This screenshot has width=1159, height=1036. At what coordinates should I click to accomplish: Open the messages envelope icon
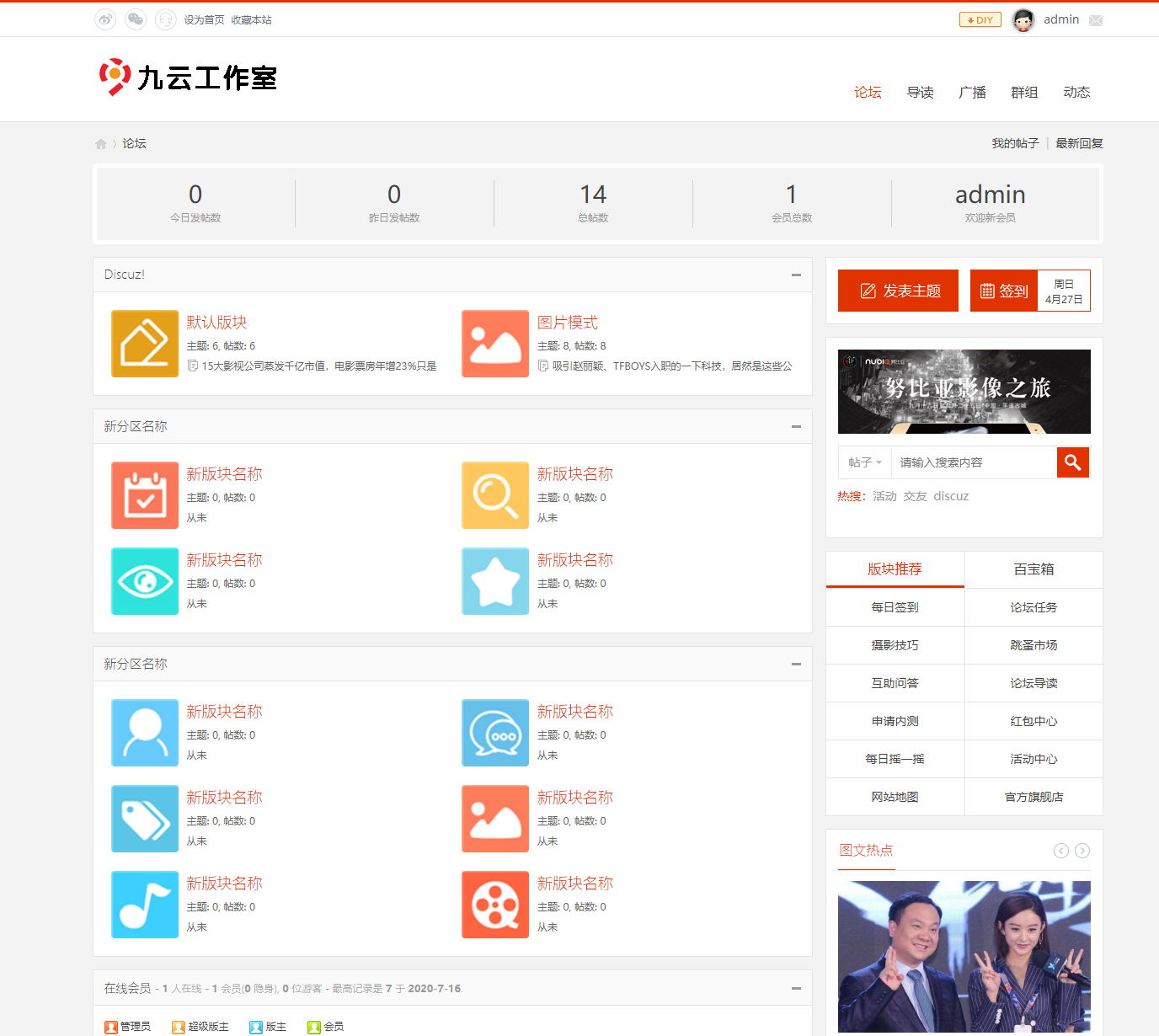(x=1095, y=20)
